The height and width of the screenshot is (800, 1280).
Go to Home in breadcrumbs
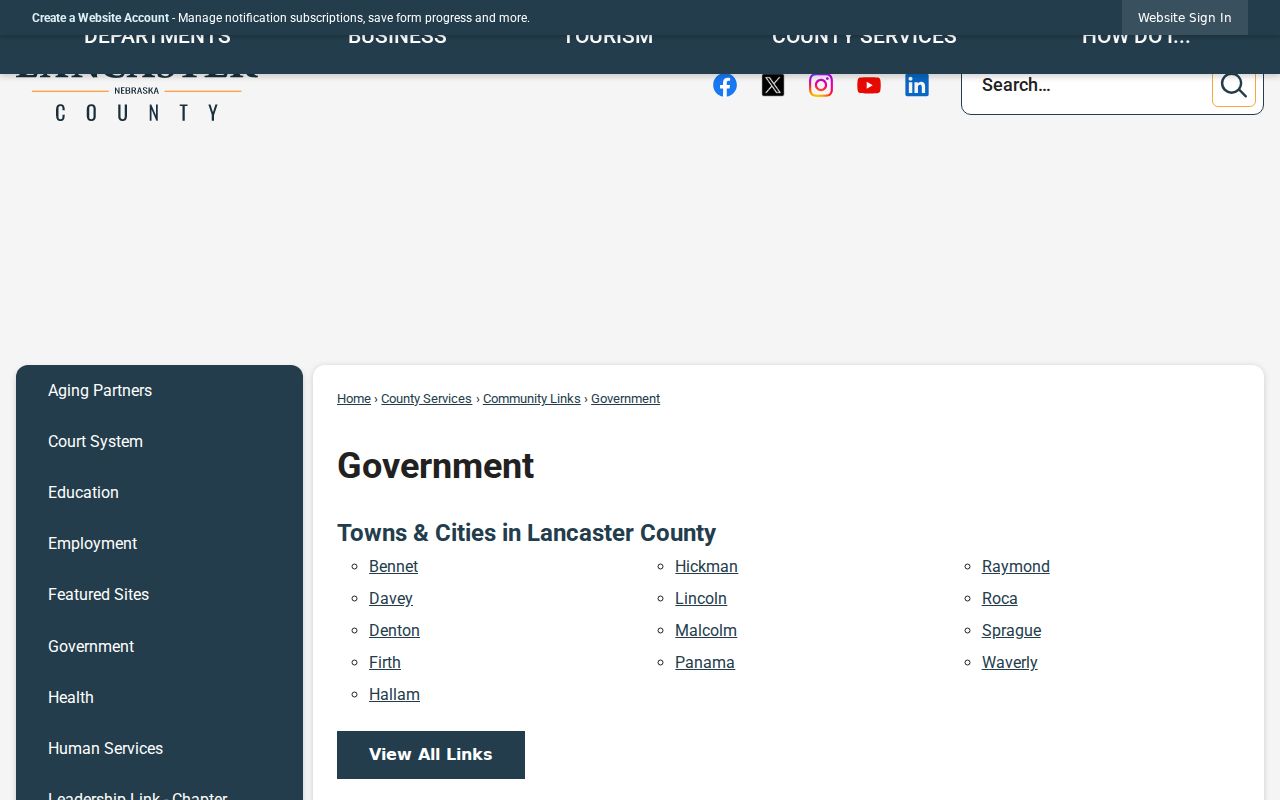(354, 398)
